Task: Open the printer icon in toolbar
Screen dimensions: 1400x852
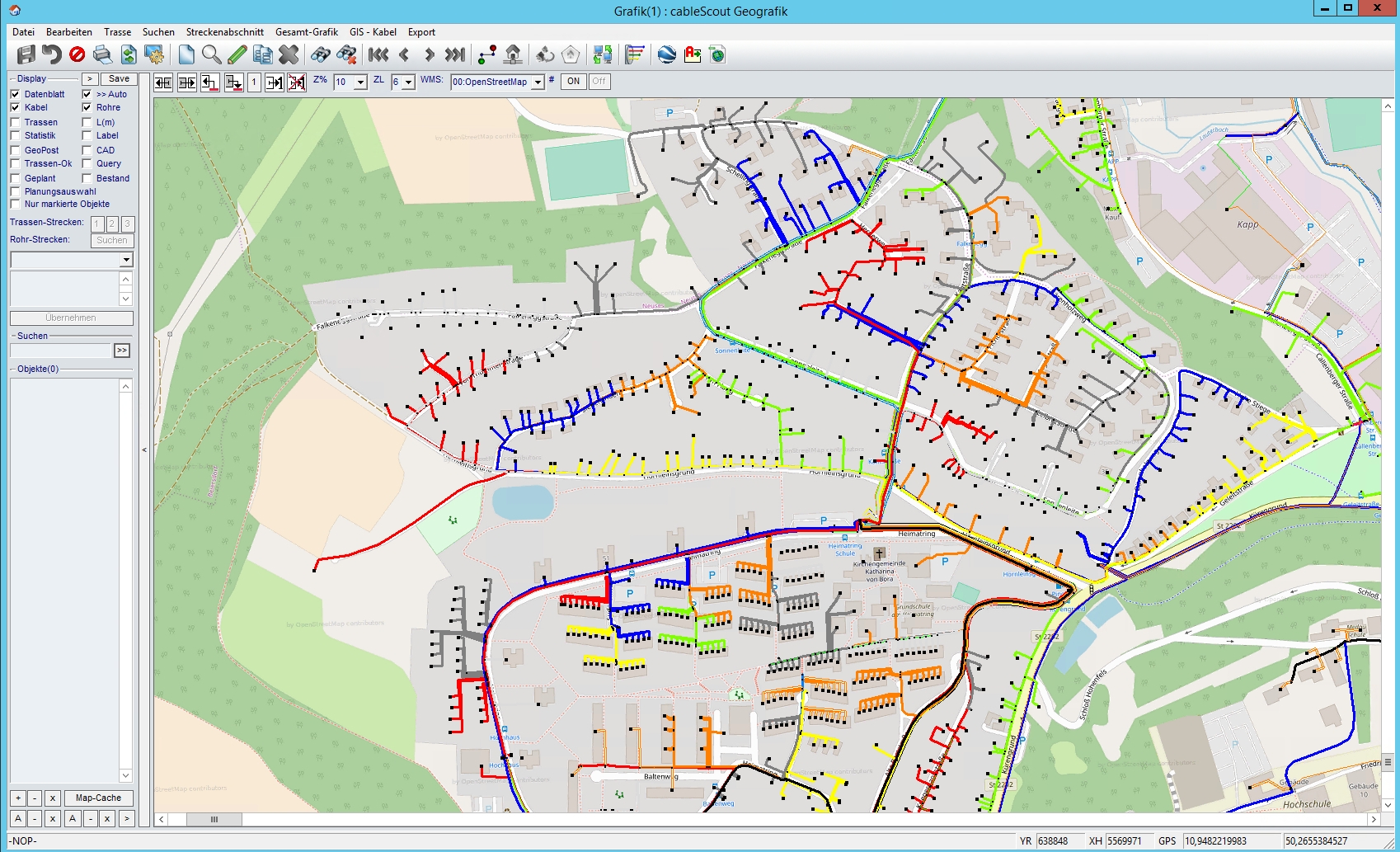Action: point(102,55)
